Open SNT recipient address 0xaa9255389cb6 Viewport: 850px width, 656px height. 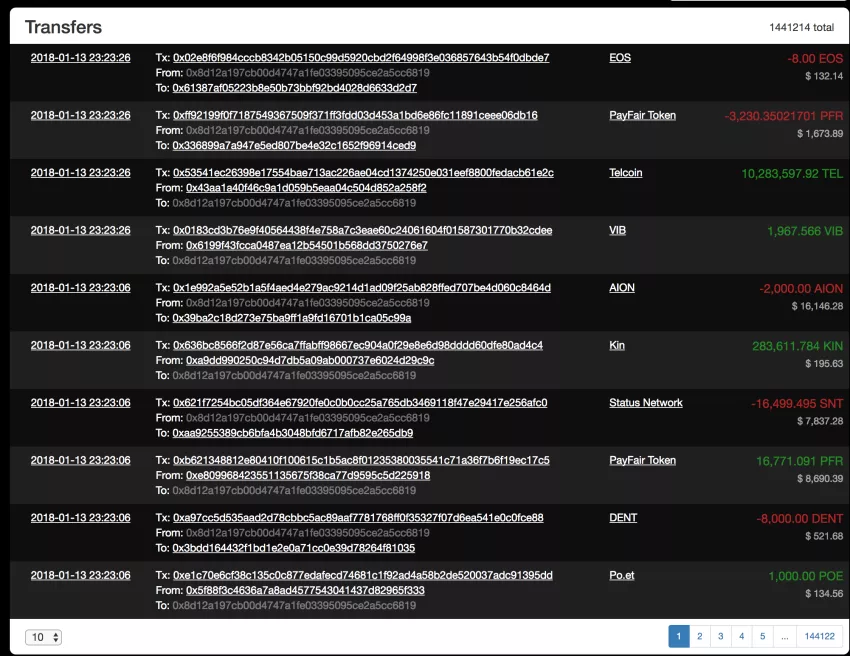[293, 432]
